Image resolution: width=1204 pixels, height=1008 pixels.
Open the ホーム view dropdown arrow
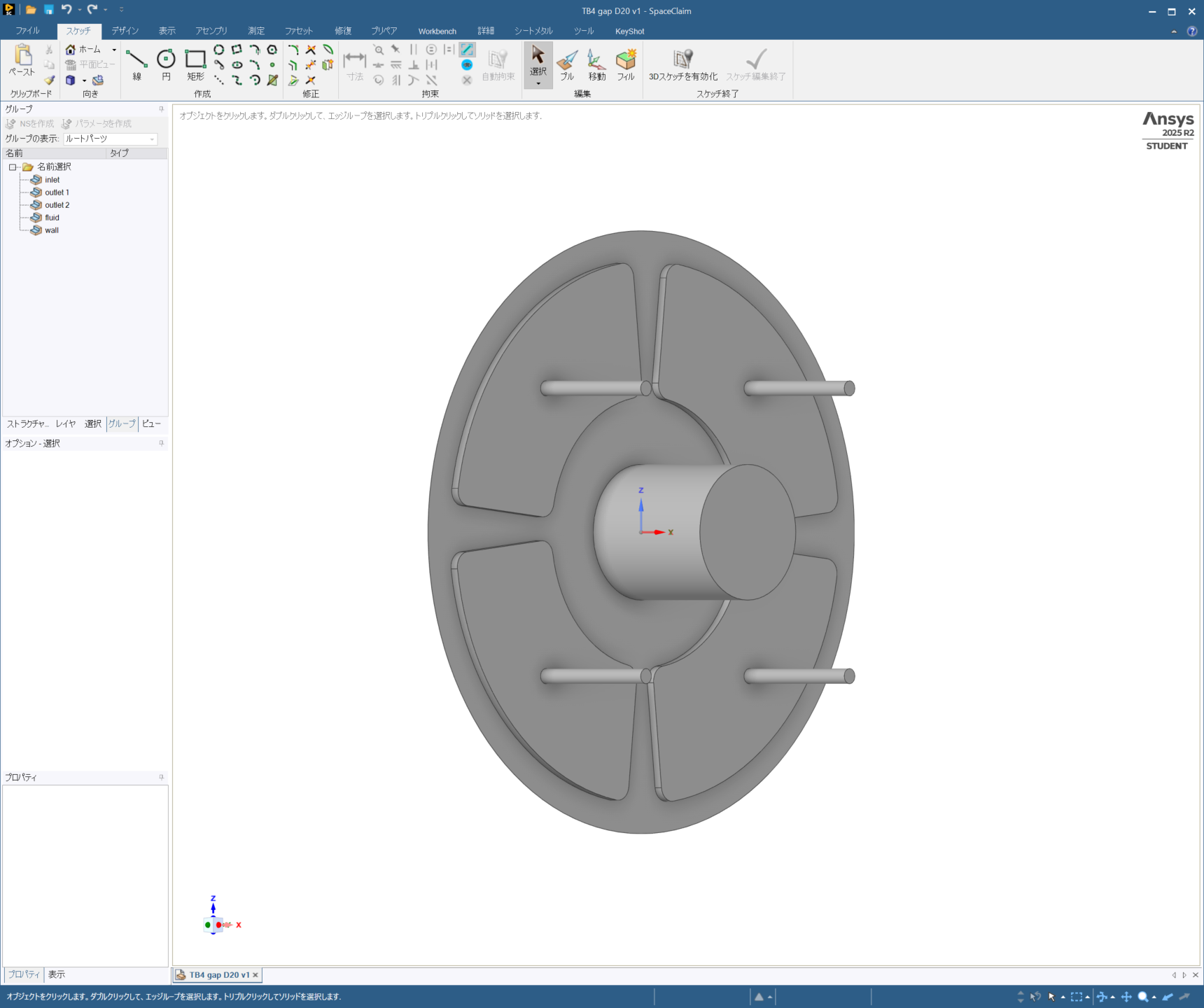(114, 50)
